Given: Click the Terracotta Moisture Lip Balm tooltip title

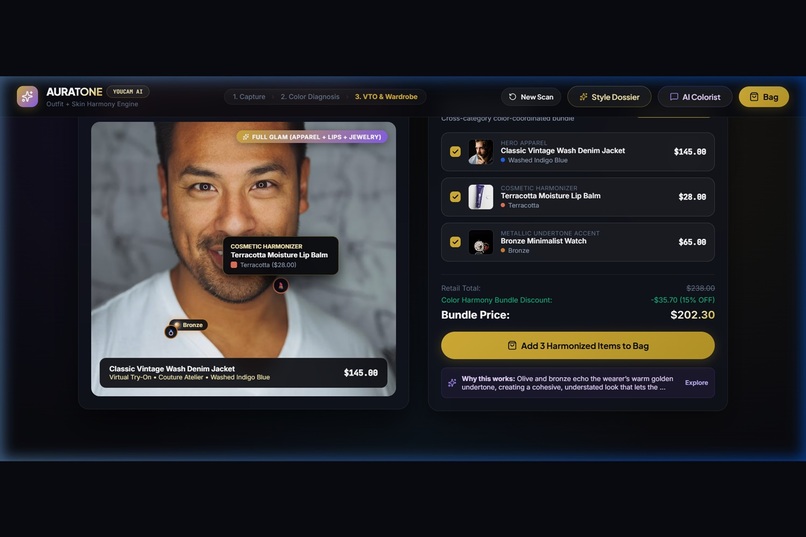Looking at the screenshot, I should [x=279, y=255].
